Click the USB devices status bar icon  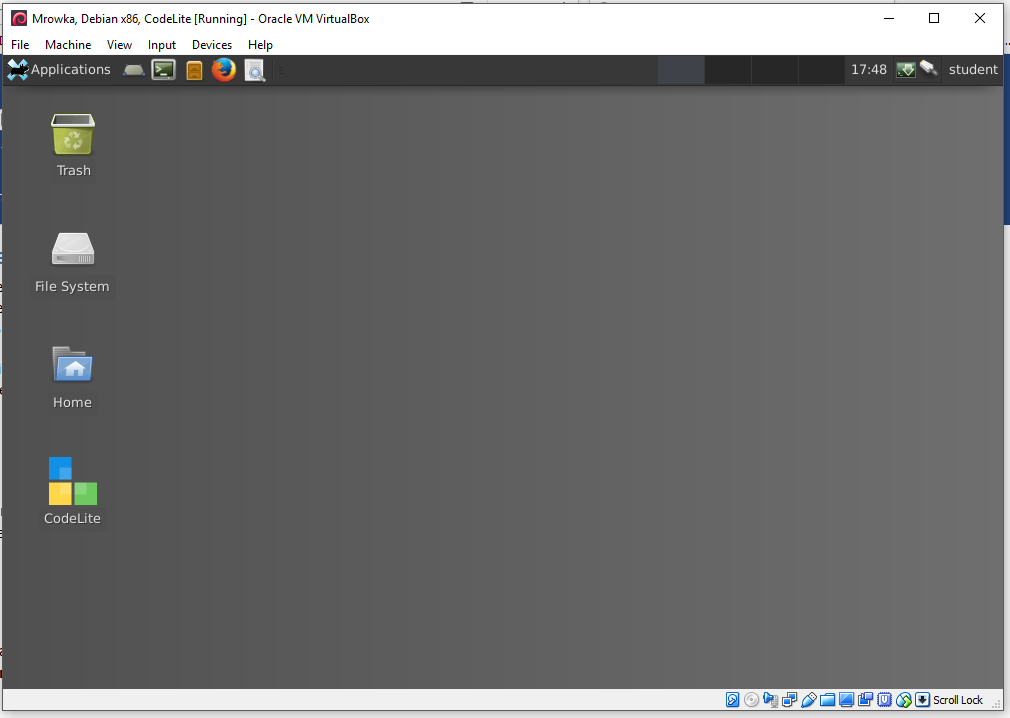tap(809, 700)
